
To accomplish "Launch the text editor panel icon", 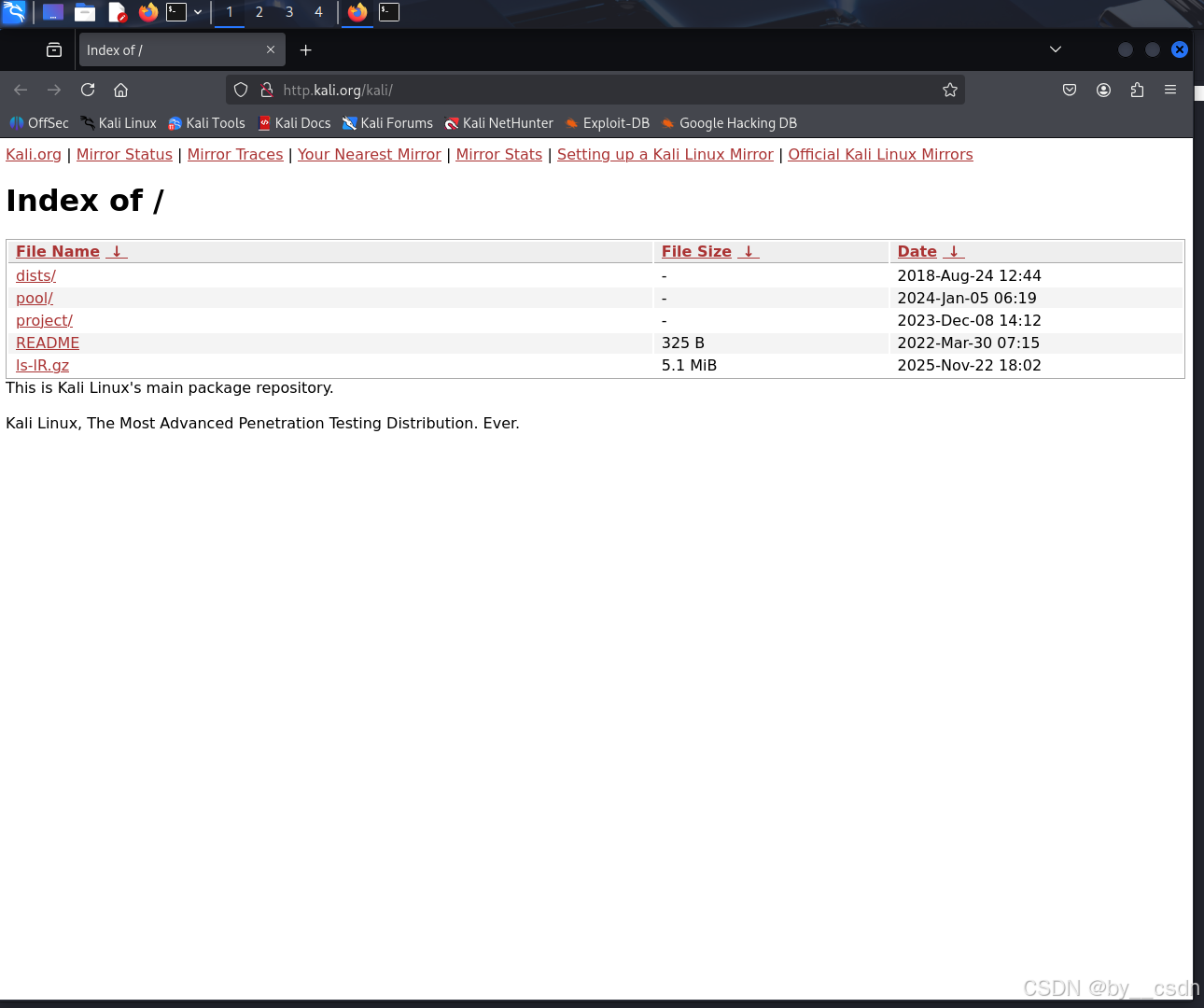I will click(x=117, y=12).
